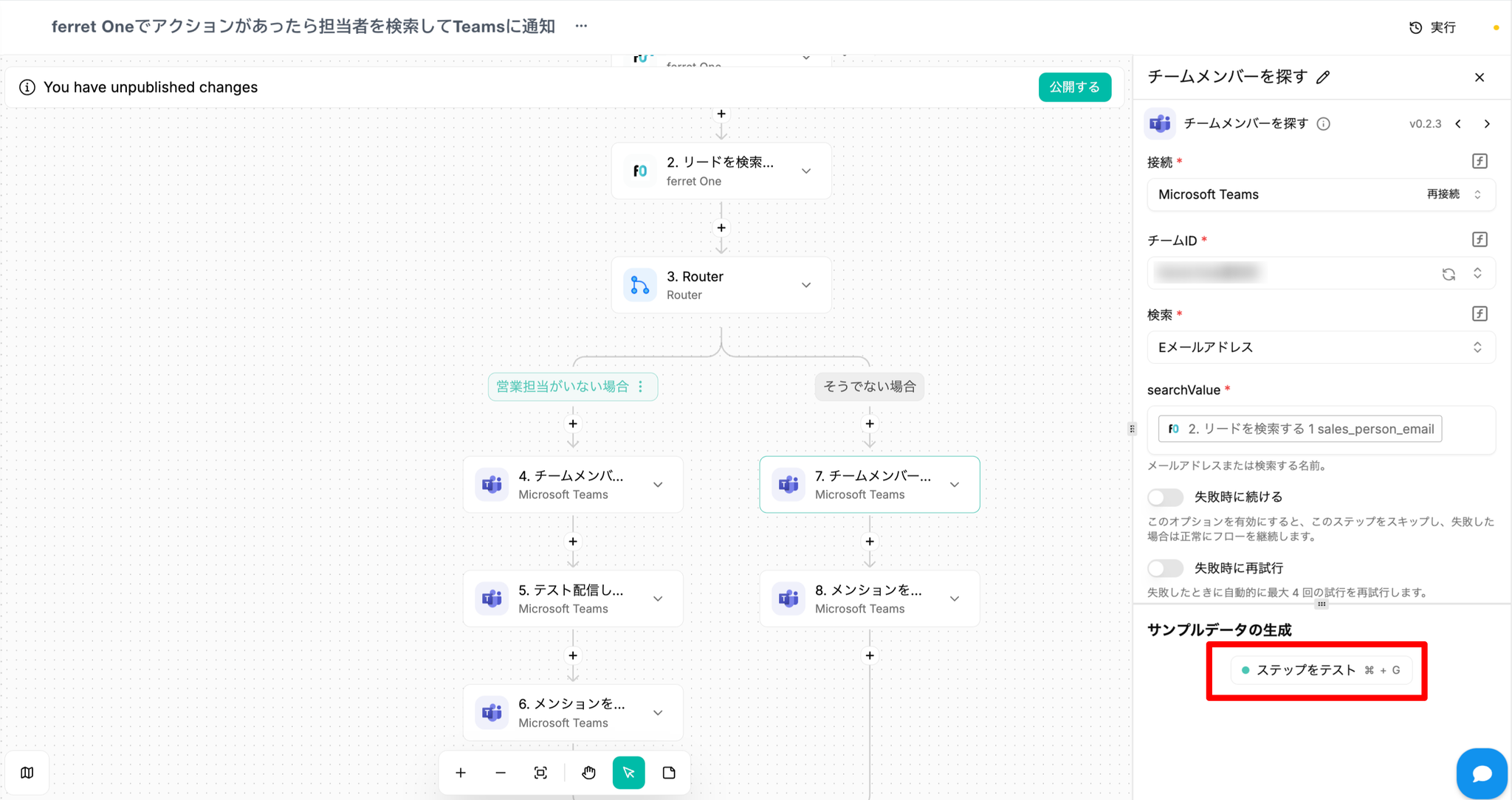Open the notes icon in bottom toolbar
The image size is (1512, 800).
pos(669,773)
